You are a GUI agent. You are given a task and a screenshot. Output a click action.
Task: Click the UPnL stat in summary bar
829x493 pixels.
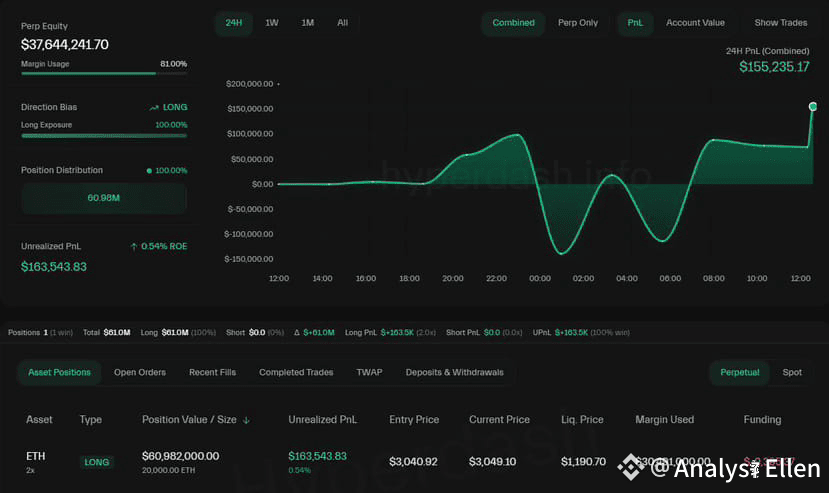click(x=581, y=333)
